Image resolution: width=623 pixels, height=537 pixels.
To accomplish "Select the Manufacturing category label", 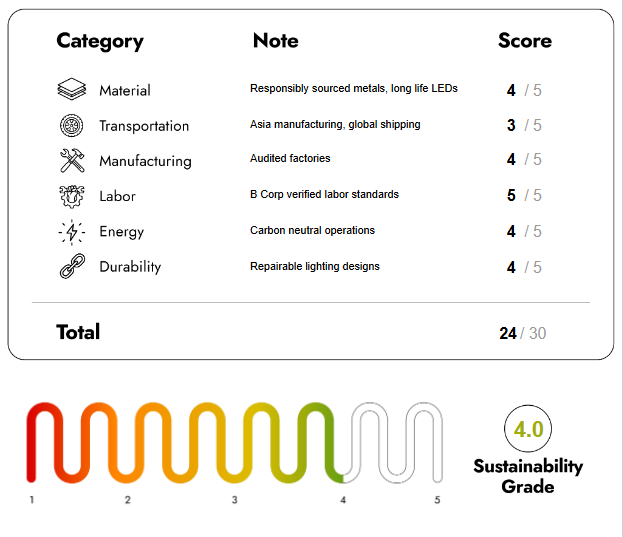I will click(145, 161).
